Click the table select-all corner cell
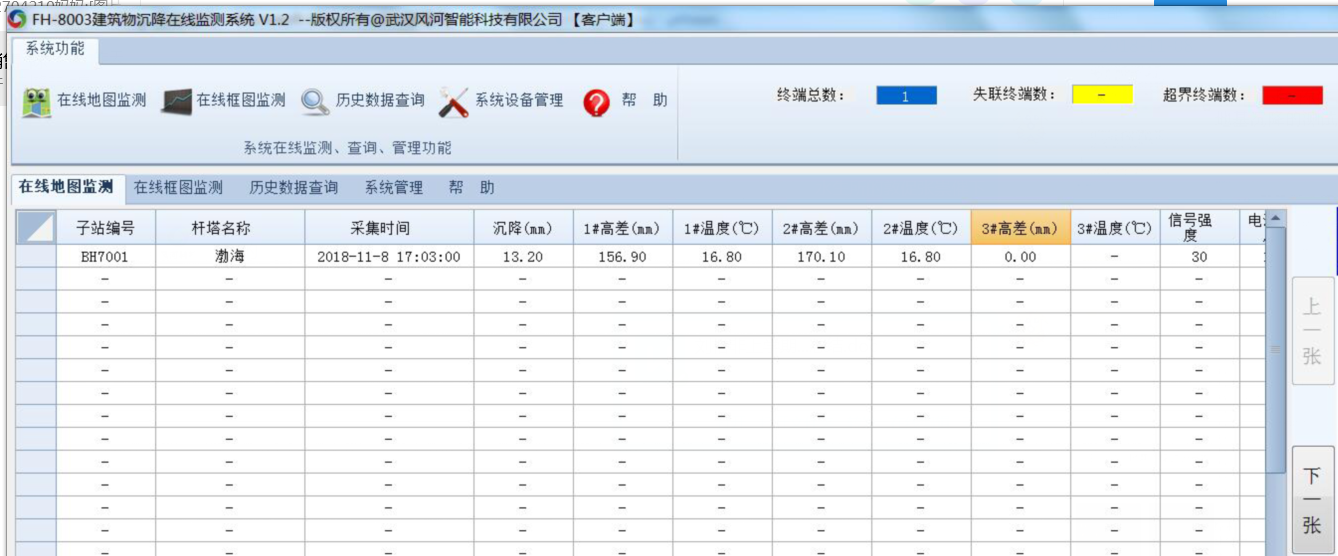 pyautogui.click(x=36, y=228)
